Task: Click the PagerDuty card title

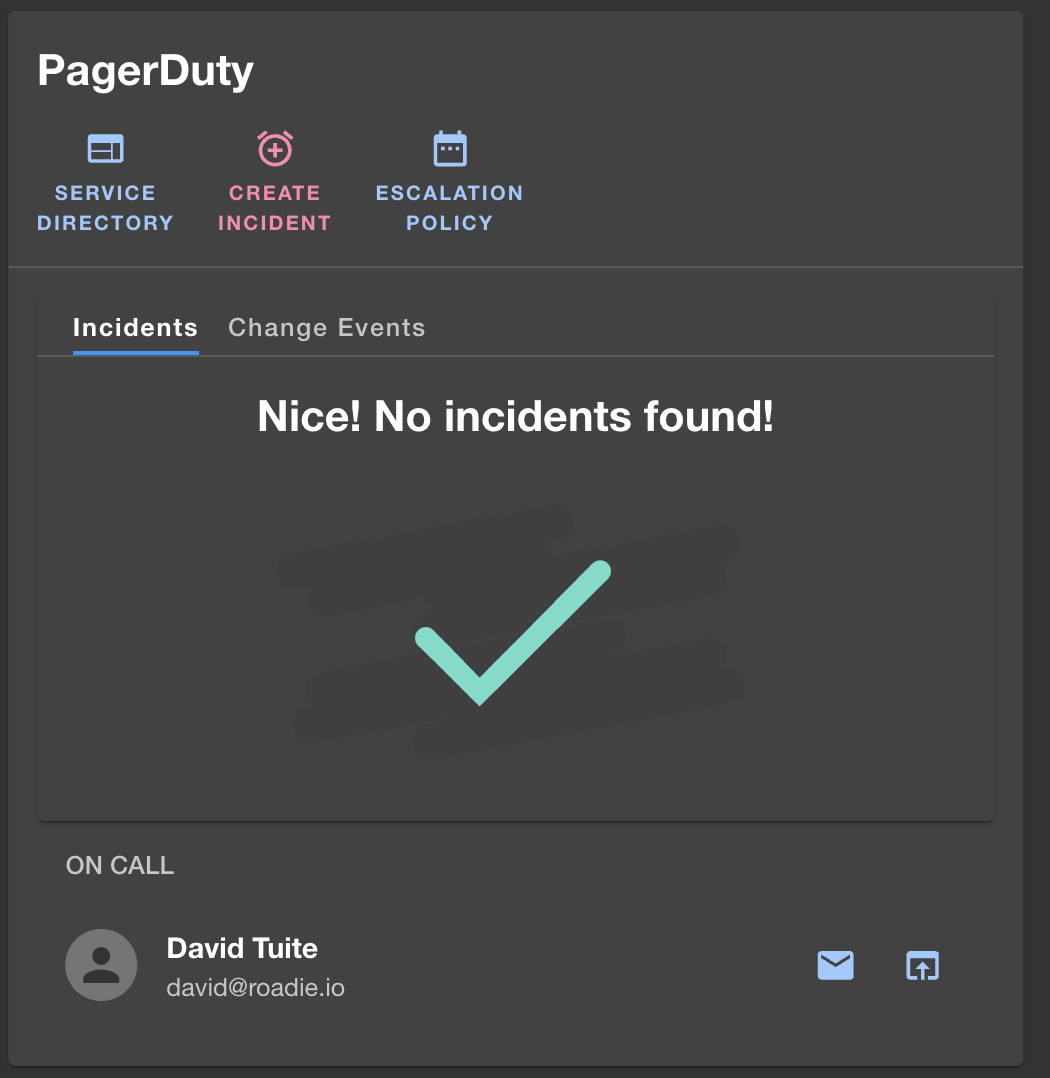Action: click(146, 71)
